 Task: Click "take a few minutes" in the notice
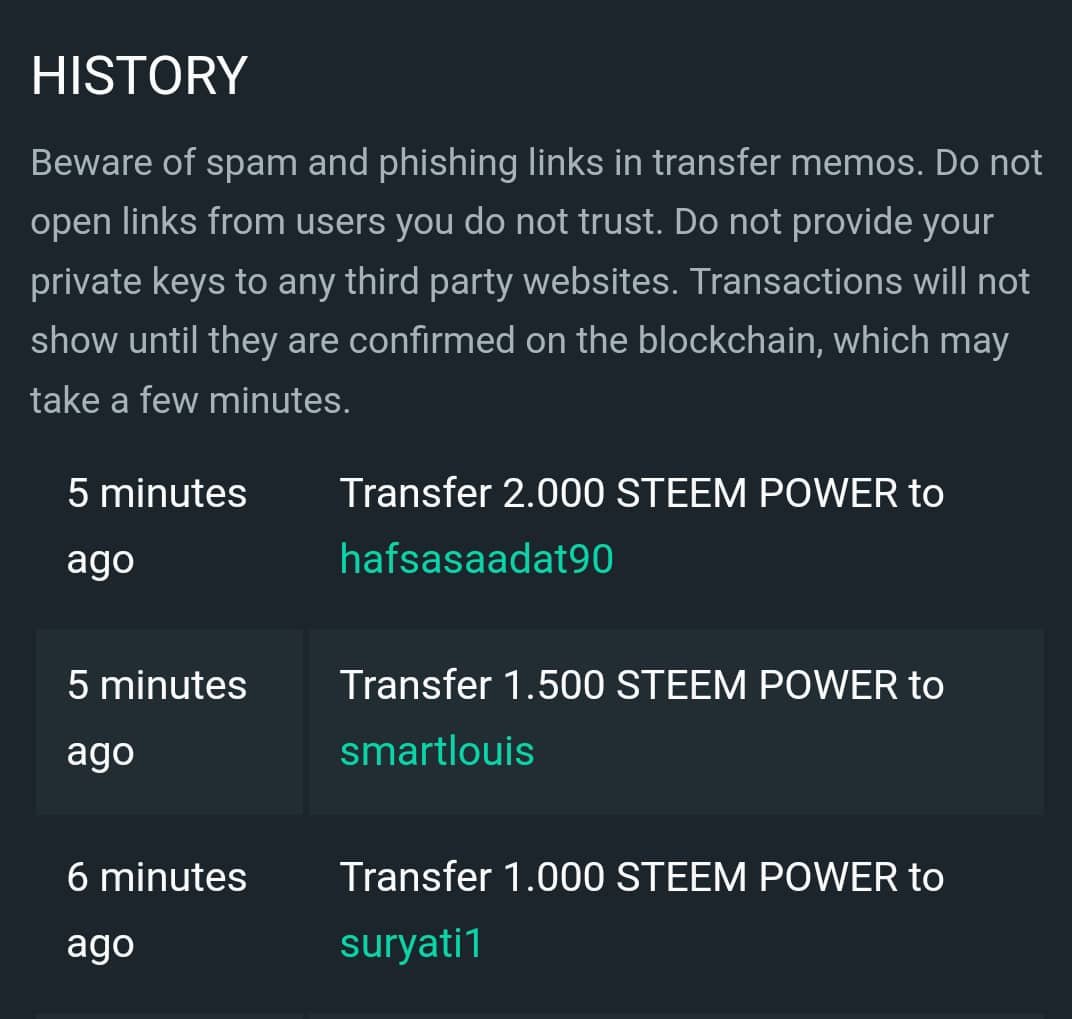pos(190,401)
